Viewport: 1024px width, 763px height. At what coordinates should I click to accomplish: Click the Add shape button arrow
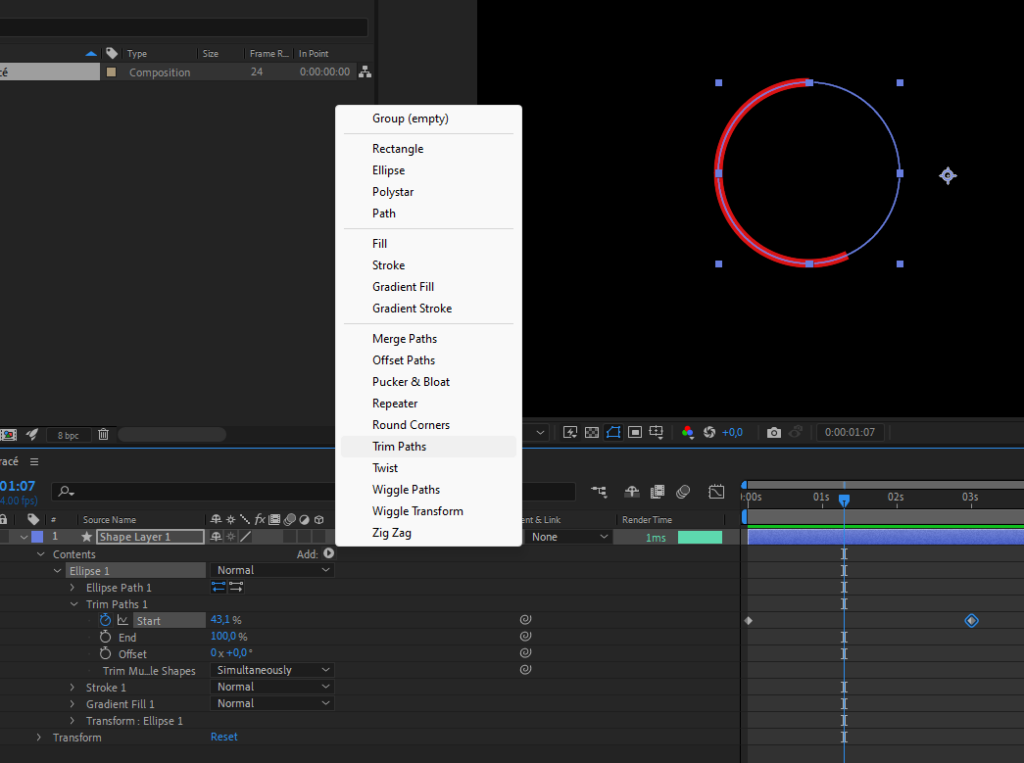tap(329, 554)
